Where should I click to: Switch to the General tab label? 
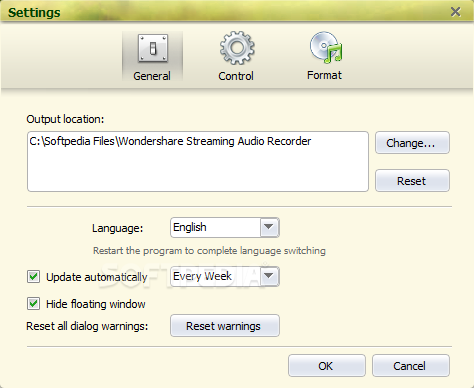[152, 76]
